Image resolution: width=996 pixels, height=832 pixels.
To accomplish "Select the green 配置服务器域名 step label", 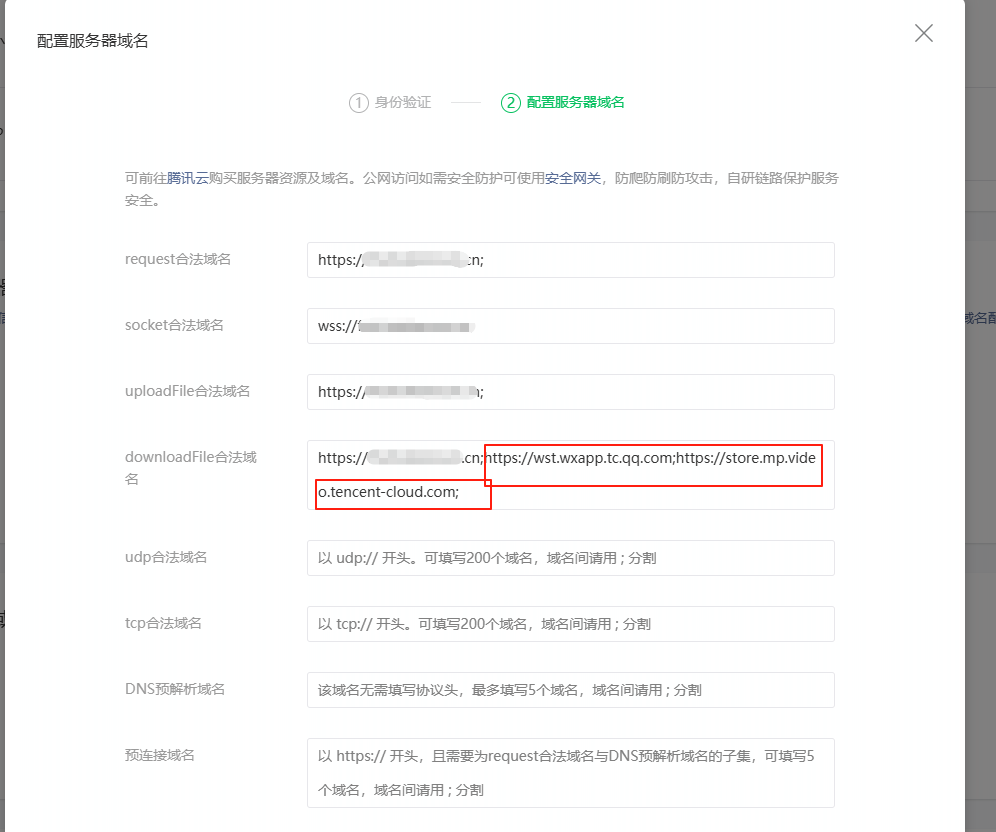I will (575, 103).
